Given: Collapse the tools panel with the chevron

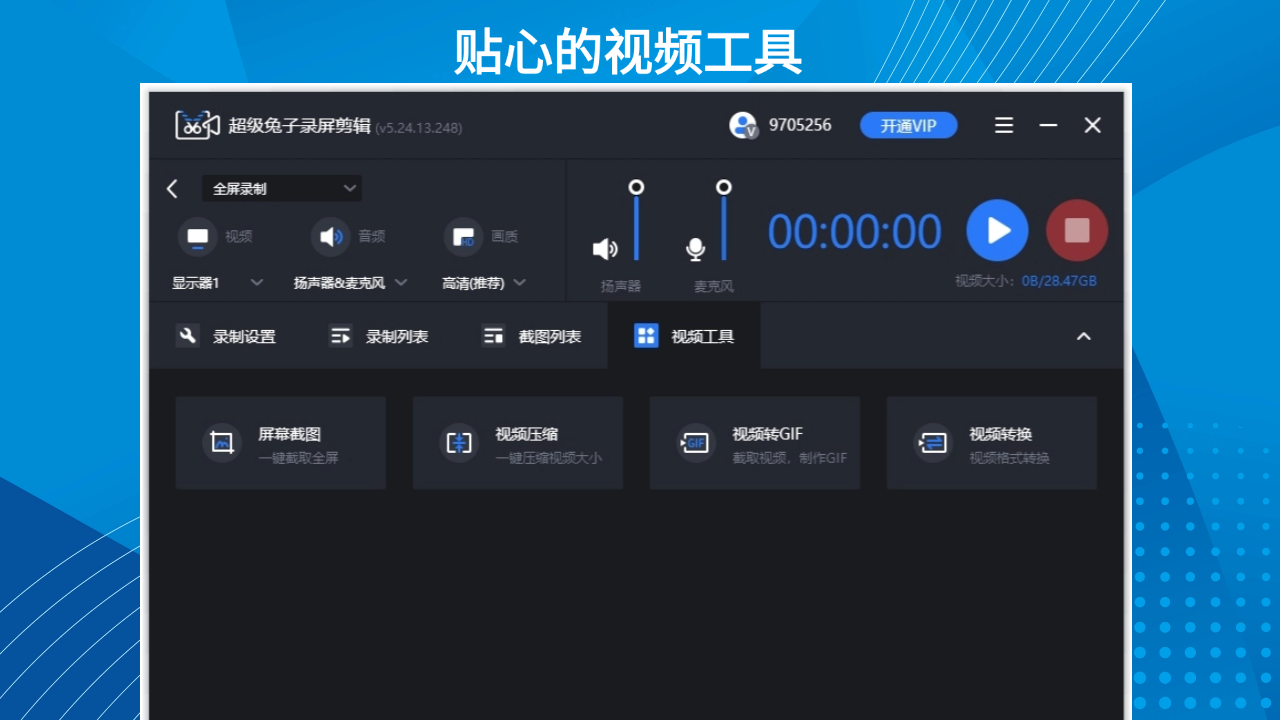Looking at the screenshot, I should pyautogui.click(x=1084, y=337).
